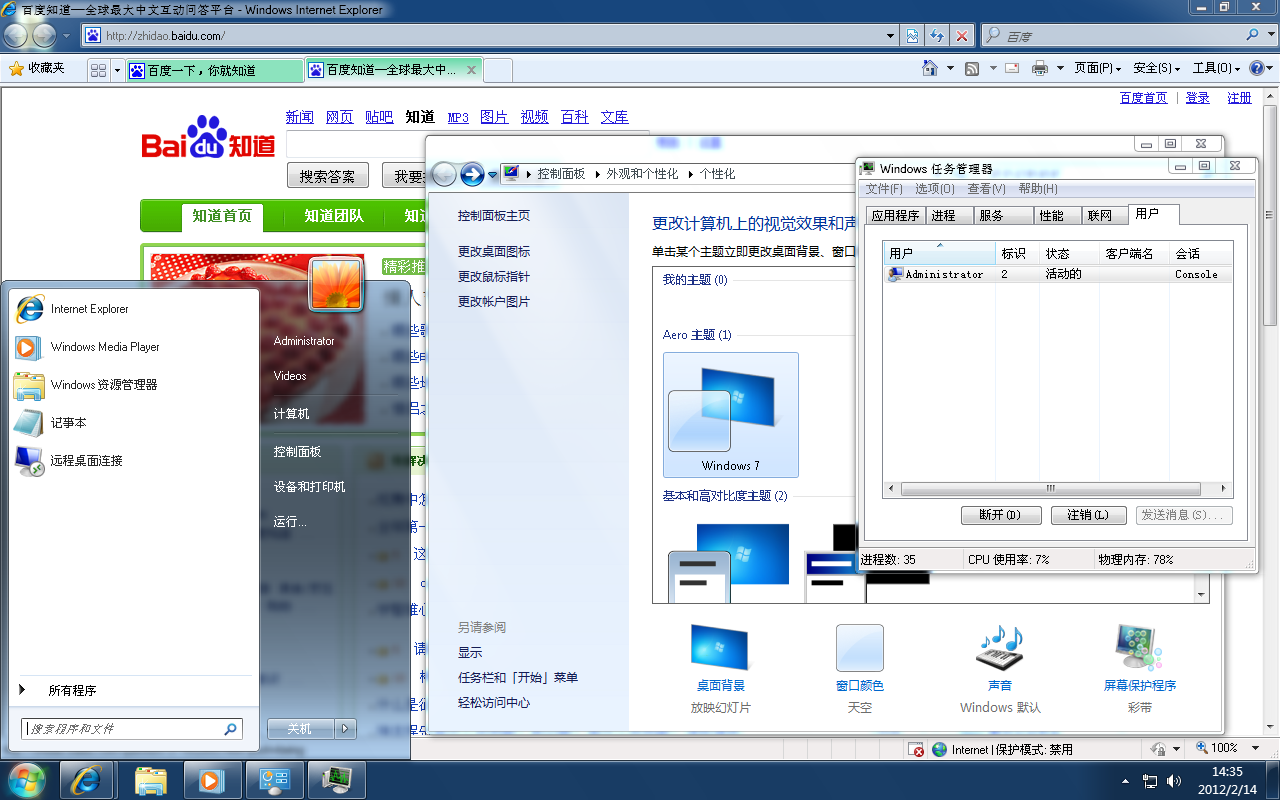Open 更改桌面图标 link in Personalization
The width and height of the screenshot is (1280, 800).
494,252
